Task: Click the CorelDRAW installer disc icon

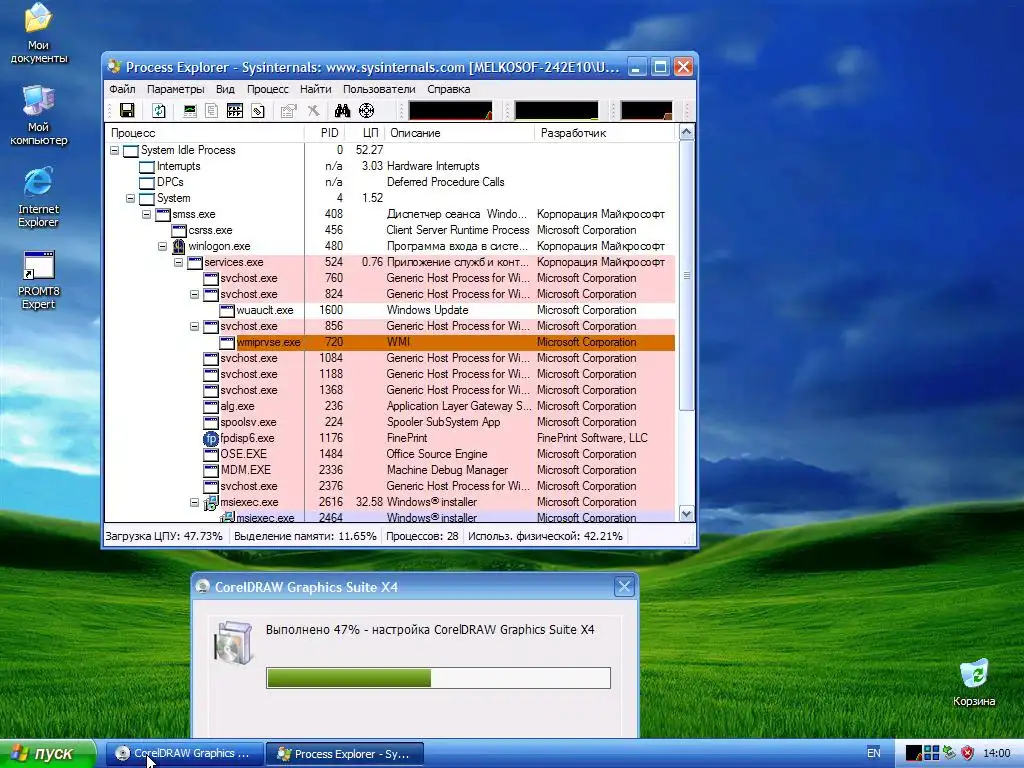Action: tap(232, 643)
